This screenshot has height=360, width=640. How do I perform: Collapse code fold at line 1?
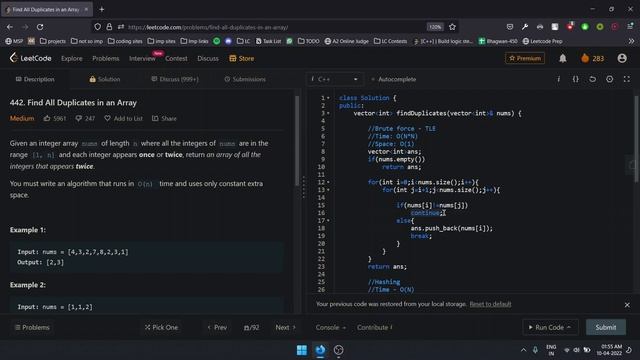point(328,98)
